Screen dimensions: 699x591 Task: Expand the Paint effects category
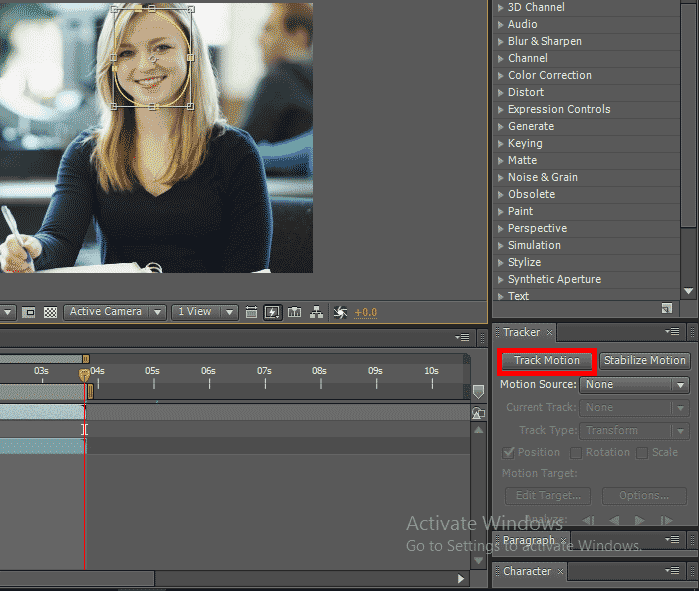[501, 212]
